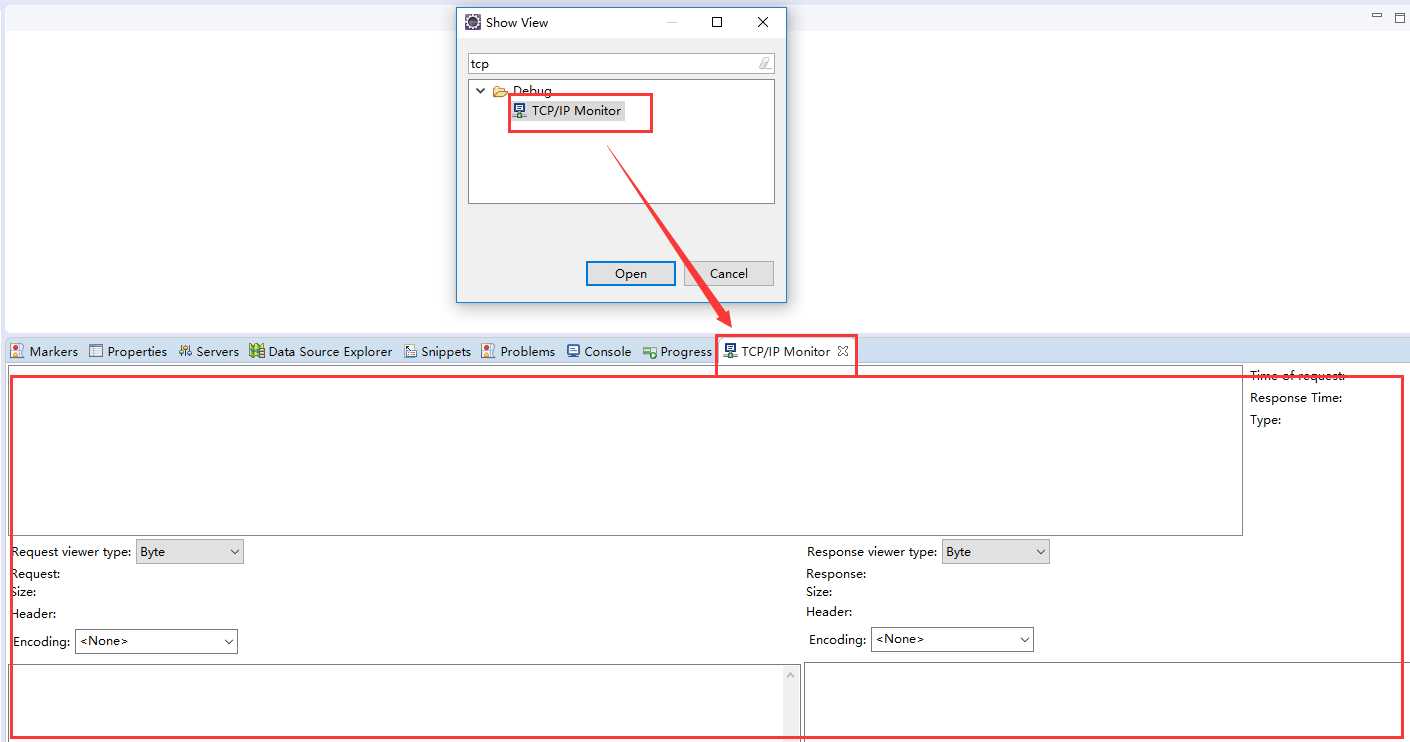
Task: Click the tcp filter text field
Action: (x=621, y=63)
